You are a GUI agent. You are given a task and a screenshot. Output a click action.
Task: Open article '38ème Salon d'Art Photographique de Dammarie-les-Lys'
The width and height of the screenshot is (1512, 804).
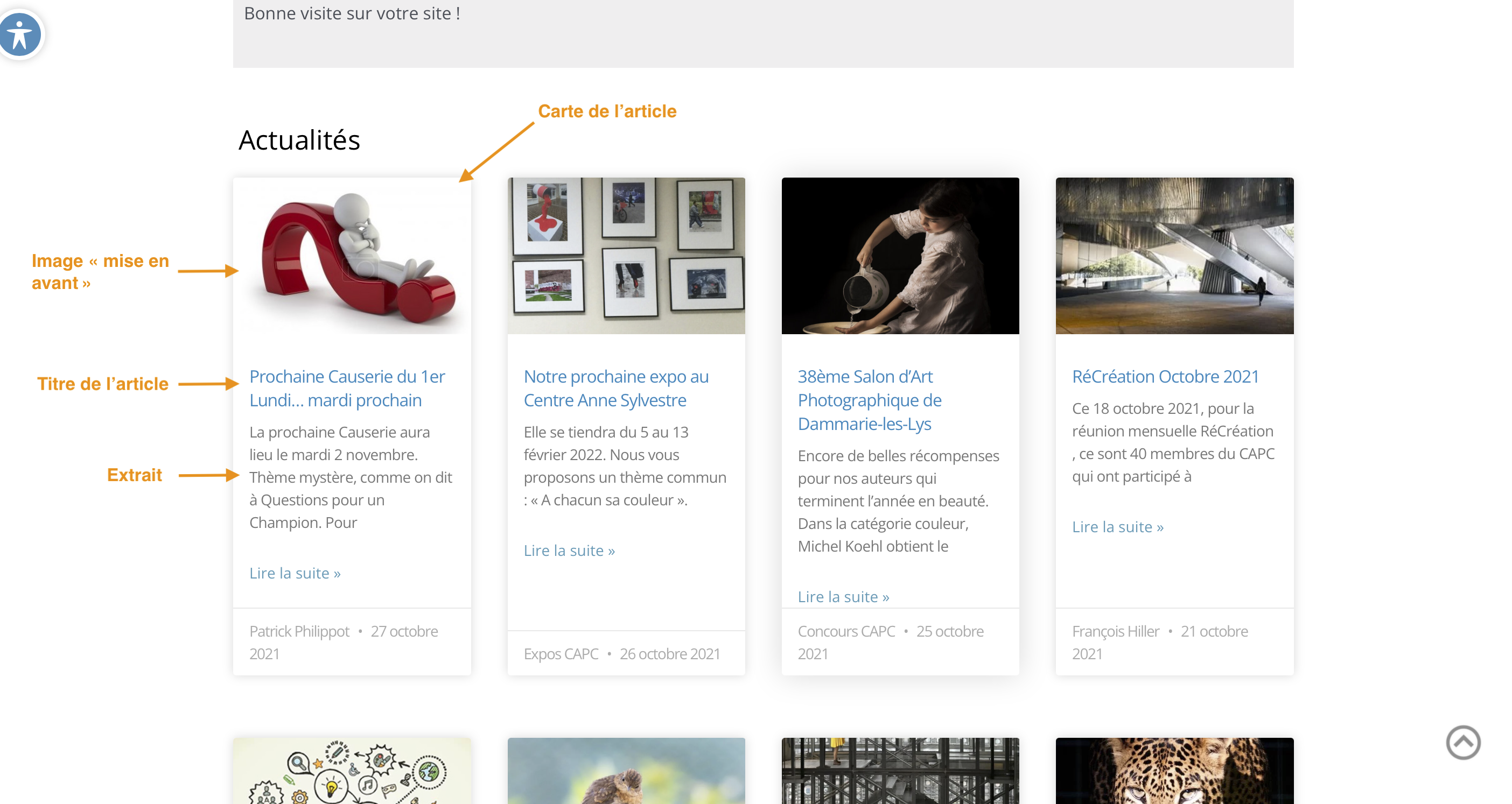coord(869,400)
